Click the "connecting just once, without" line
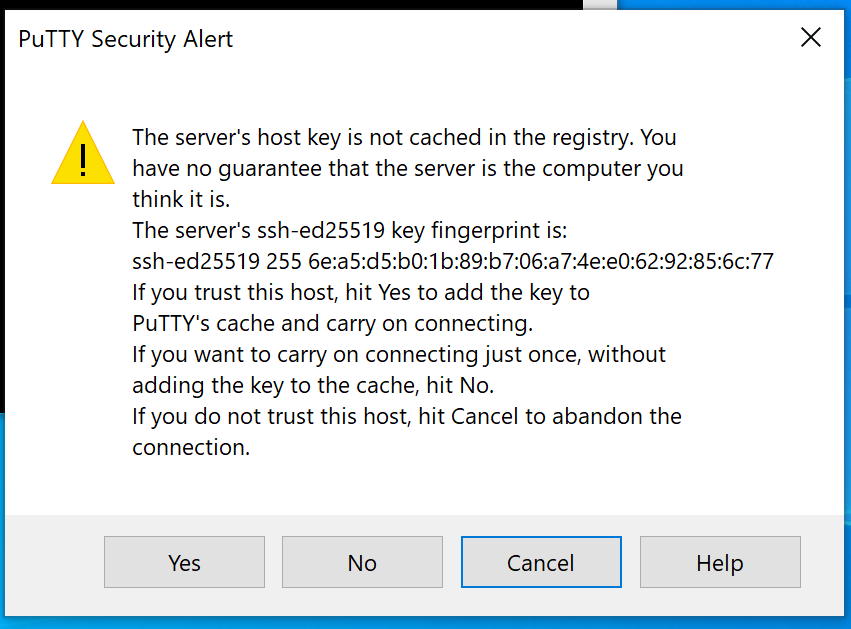The image size is (851, 629). pyautogui.click(x=398, y=355)
